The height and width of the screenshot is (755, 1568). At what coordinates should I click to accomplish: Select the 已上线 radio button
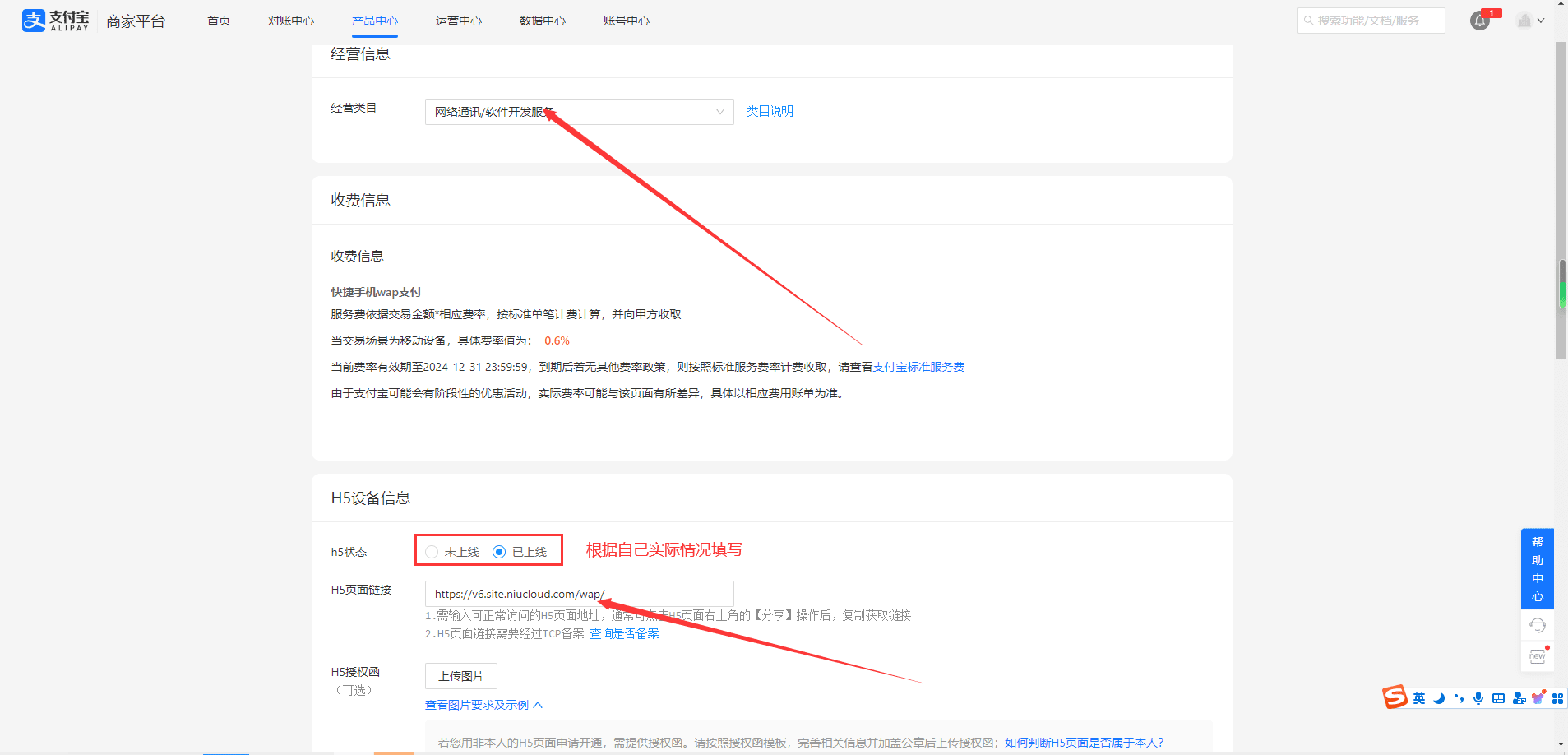(499, 552)
